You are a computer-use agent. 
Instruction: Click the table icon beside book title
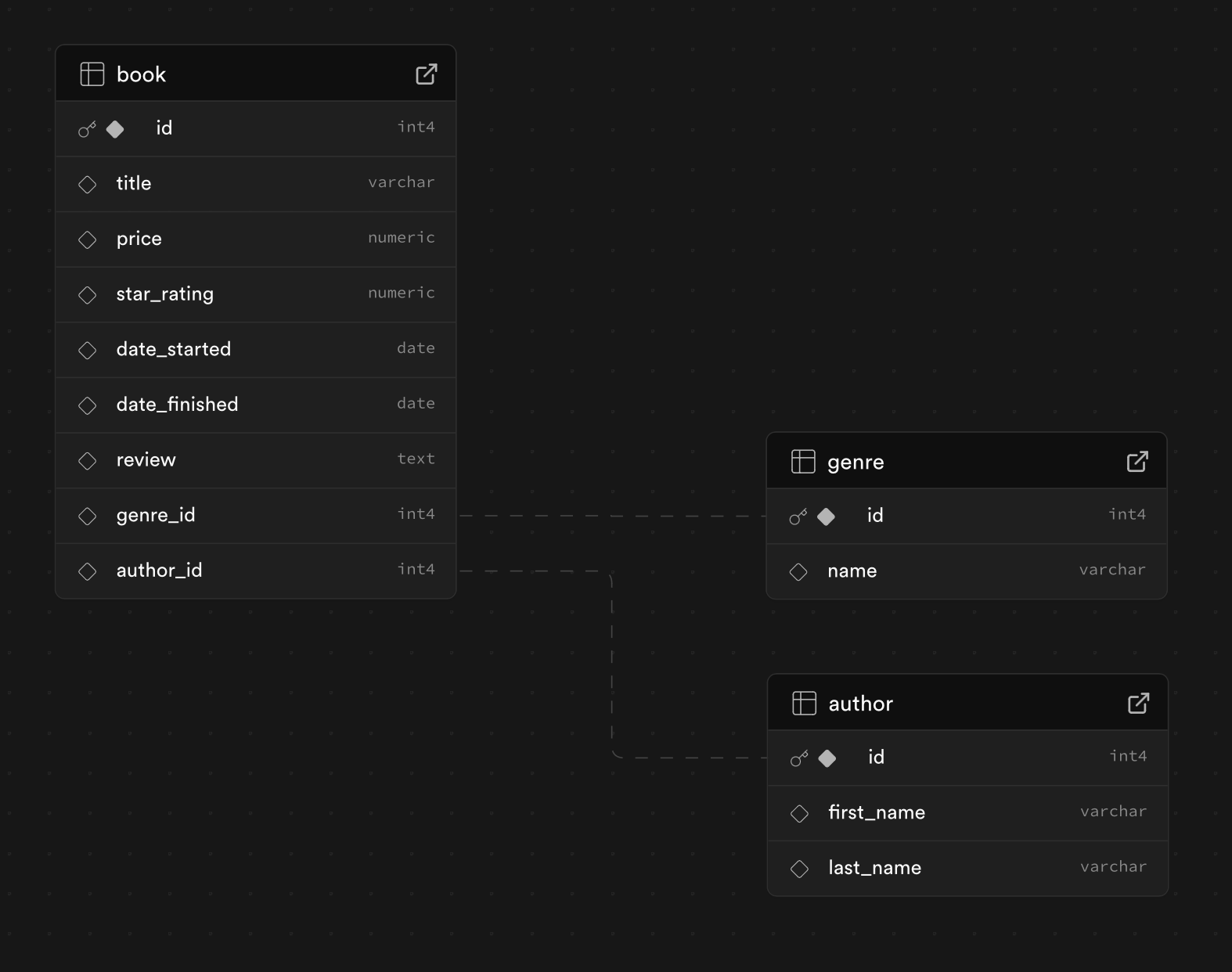(92, 74)
